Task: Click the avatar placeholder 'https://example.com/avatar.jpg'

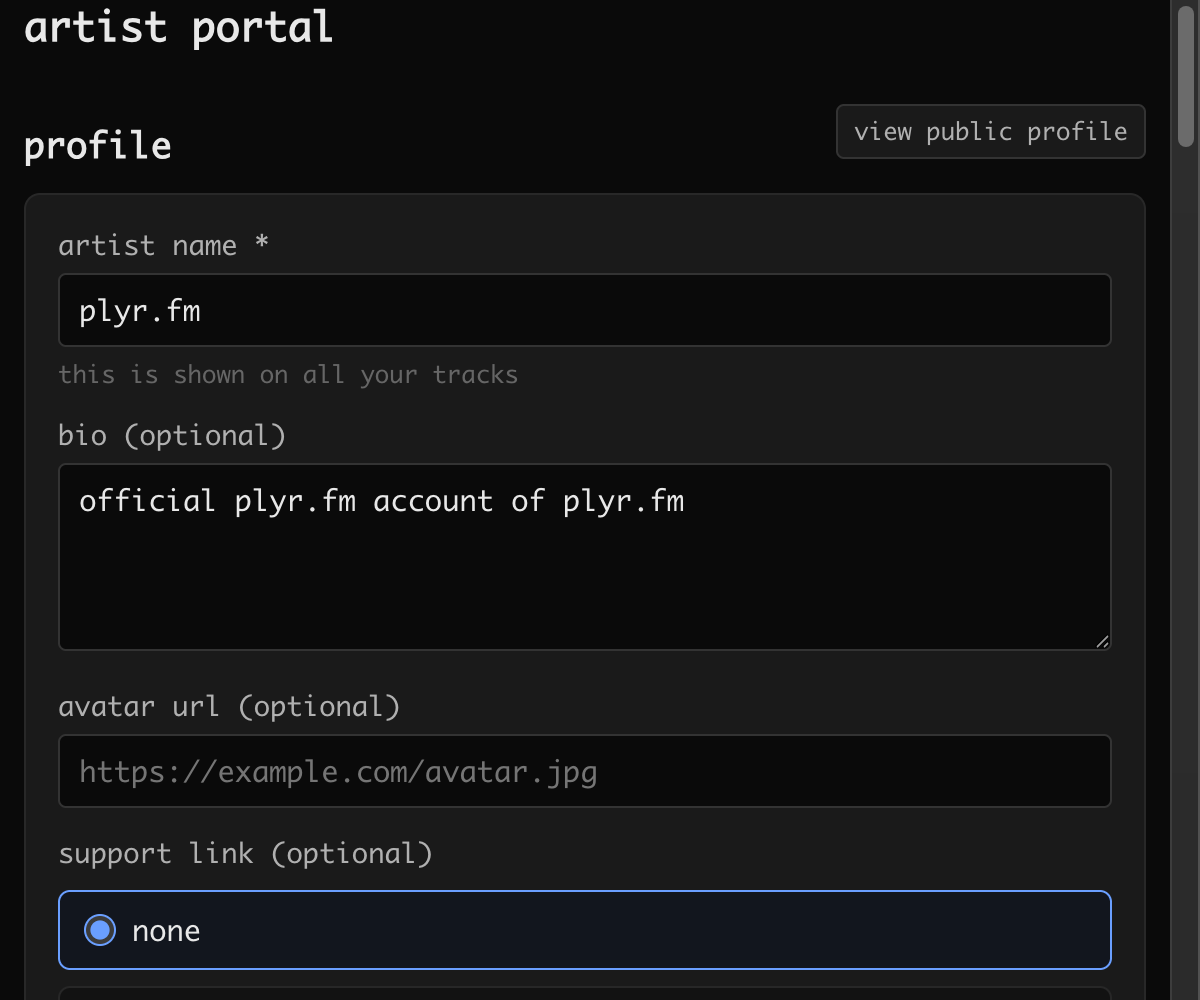Action: pos(335,771)
